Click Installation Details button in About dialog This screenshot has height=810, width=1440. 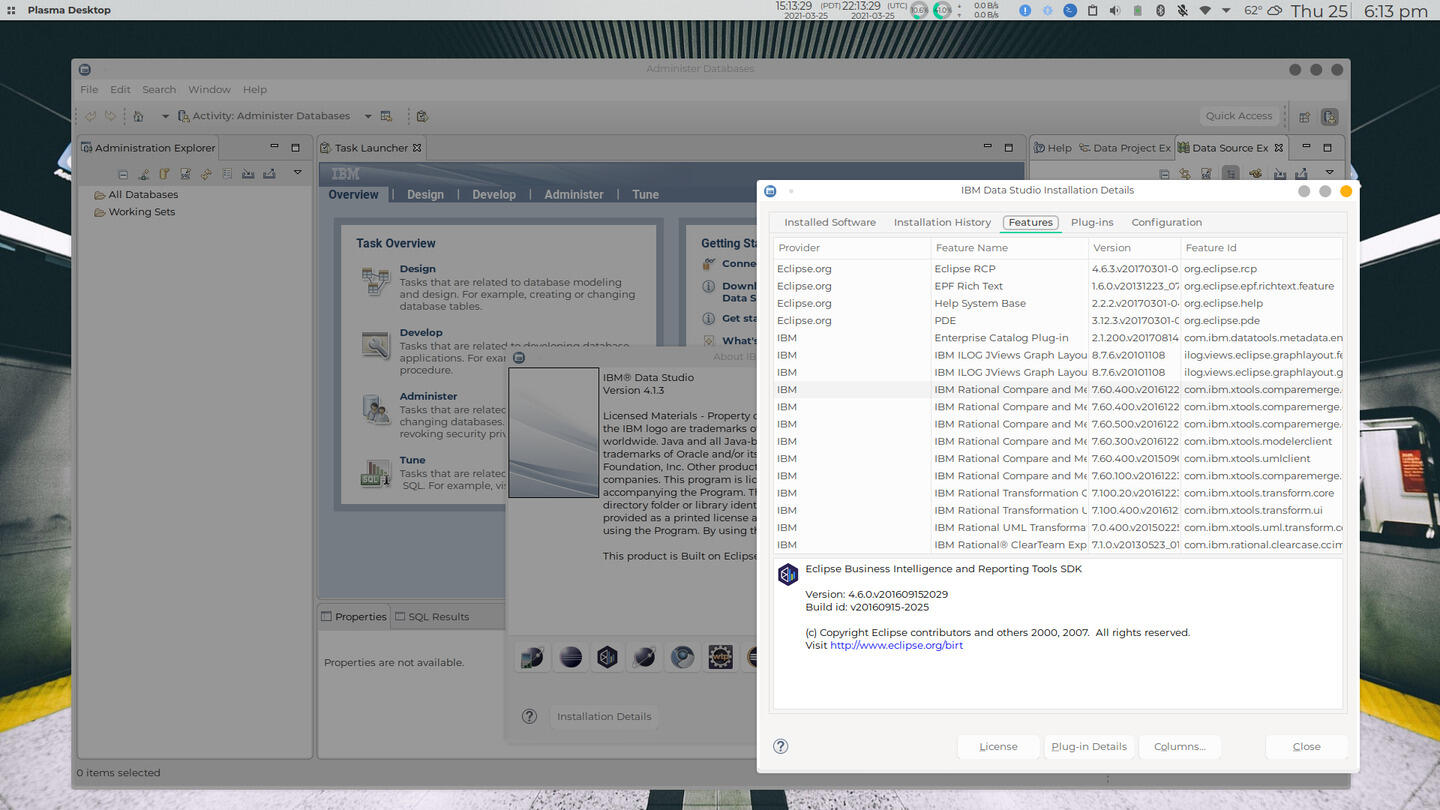pos(604,717)
